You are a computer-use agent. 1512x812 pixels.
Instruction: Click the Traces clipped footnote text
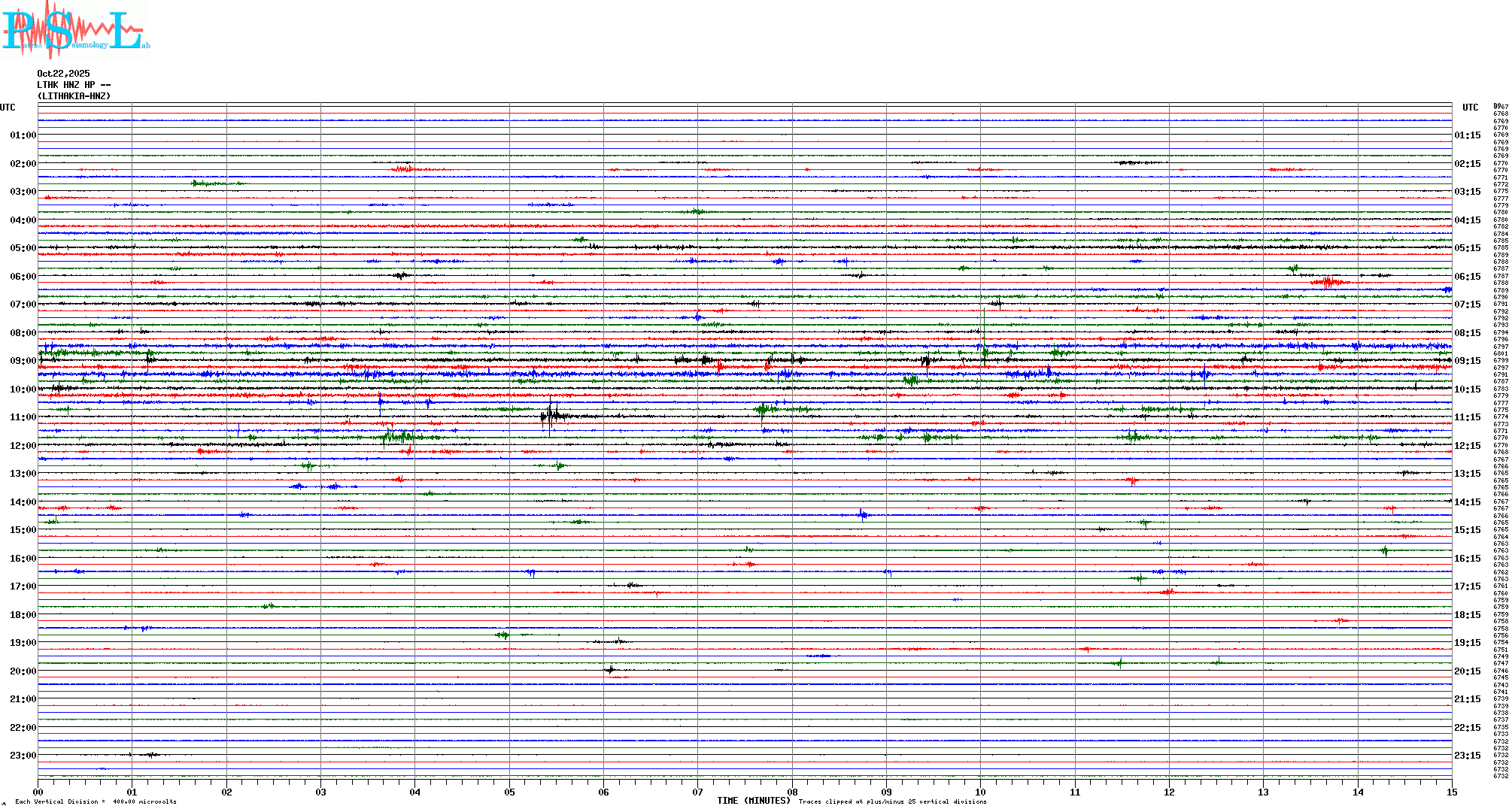pos(892,801)
